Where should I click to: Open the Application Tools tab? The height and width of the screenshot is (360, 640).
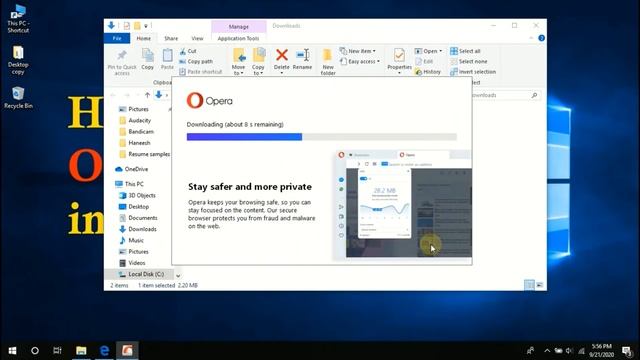pyautogui.click(x=238, y=38)
